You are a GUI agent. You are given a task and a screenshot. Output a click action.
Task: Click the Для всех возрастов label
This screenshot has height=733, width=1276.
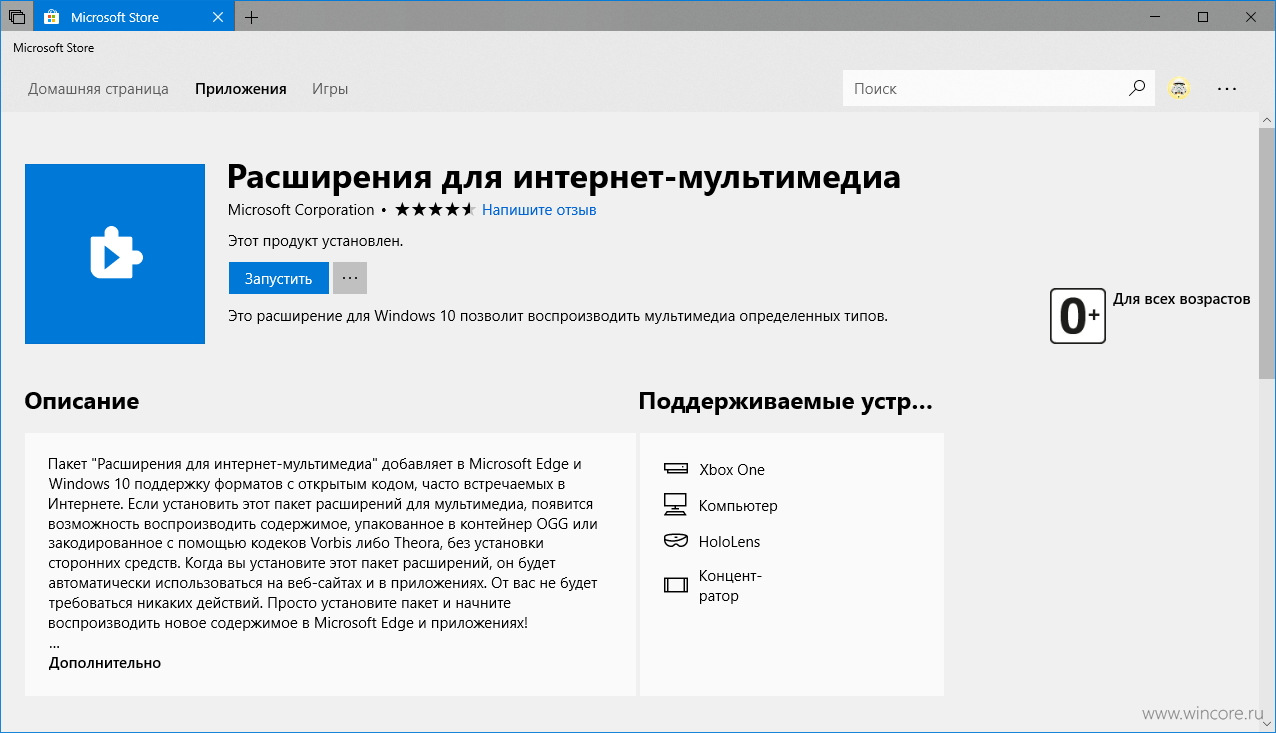pos(1181,299)
